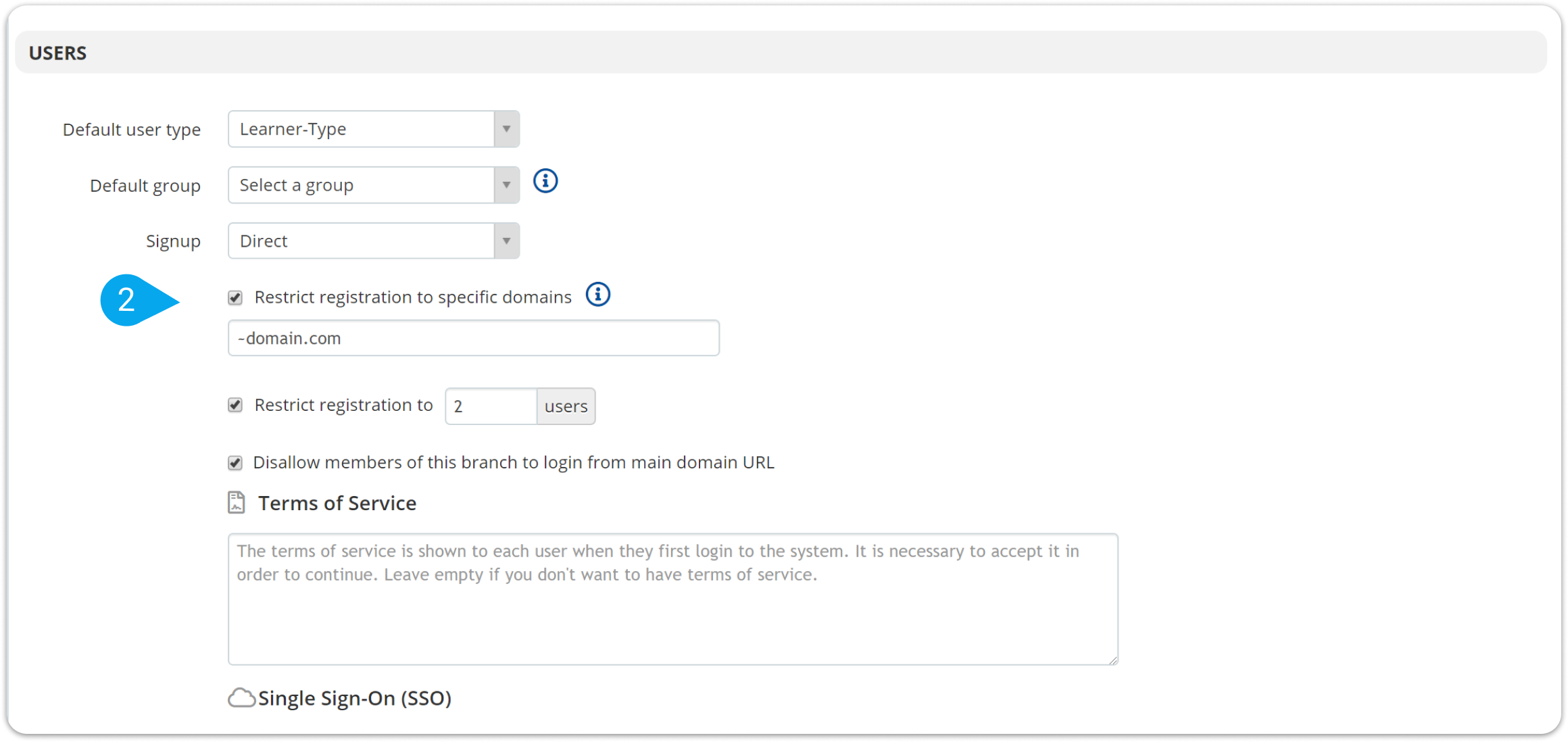1568x742 pixels.
Task: Click info icon next to Restrict registration domains
Action: pyautogui.click(x=597, y=295)
